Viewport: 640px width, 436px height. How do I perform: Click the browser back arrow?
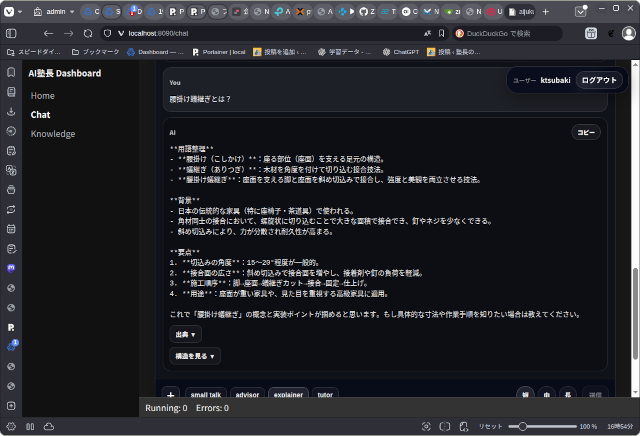(x=49, y=33)
